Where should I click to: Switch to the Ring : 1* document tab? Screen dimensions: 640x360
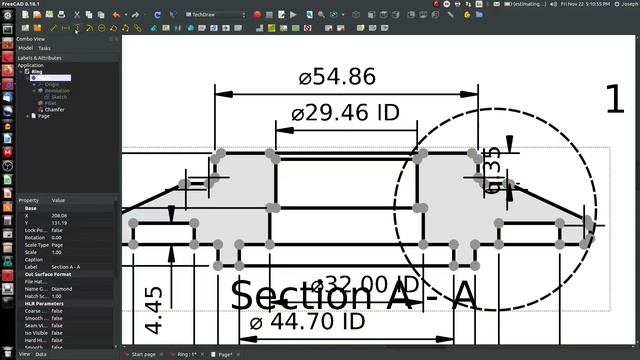(187, 354)
